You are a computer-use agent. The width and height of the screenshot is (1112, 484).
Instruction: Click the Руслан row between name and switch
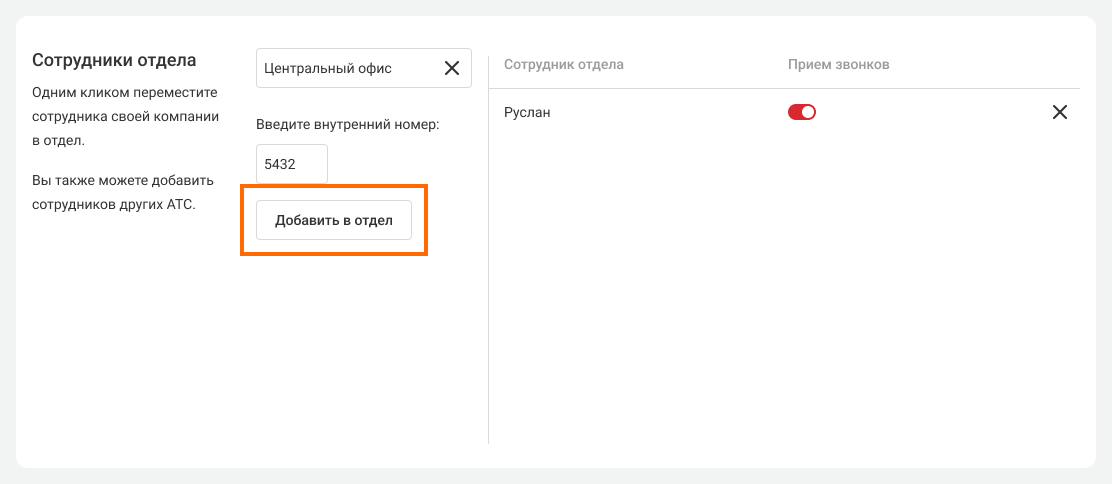coord(670,112)
